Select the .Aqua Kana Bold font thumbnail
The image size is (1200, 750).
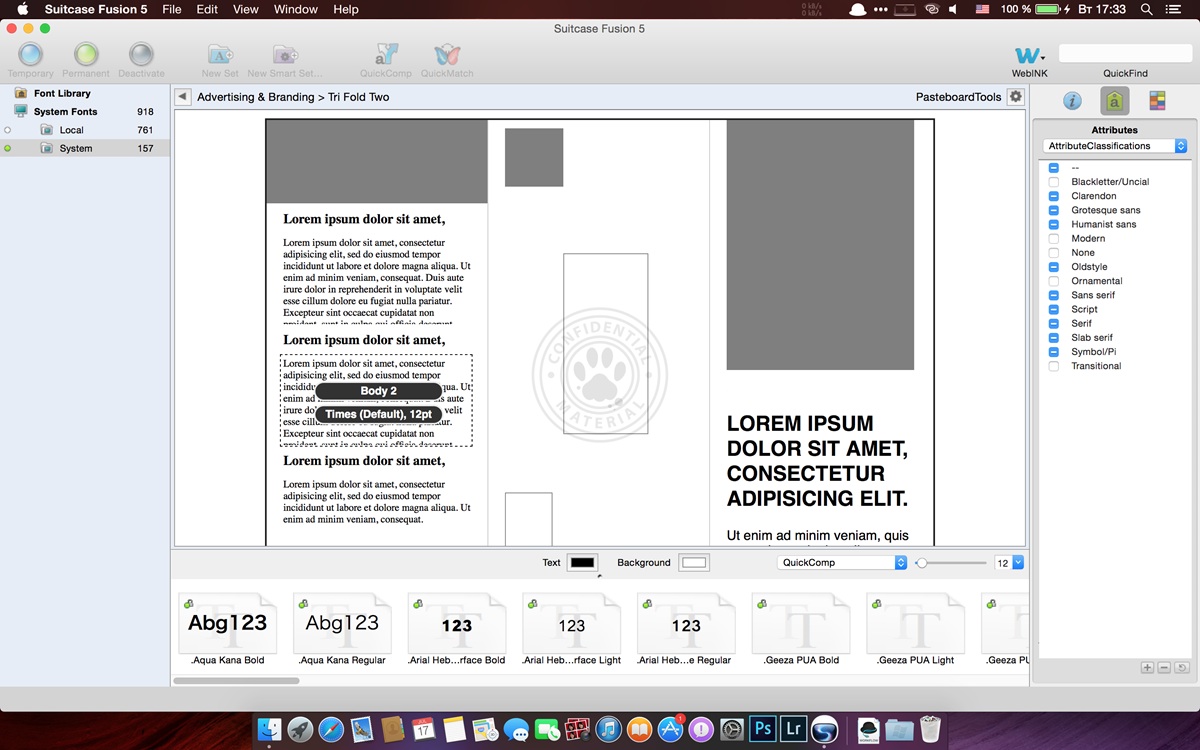tap(228, 629)
